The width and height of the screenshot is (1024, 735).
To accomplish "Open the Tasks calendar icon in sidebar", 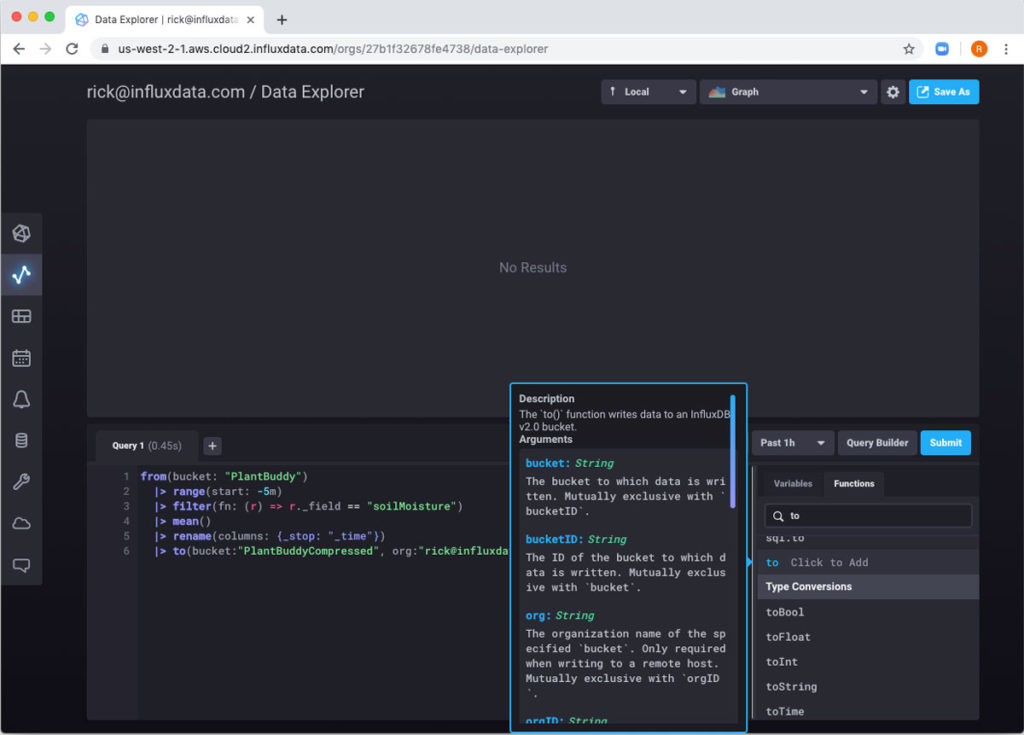I will tap(21, 358).
